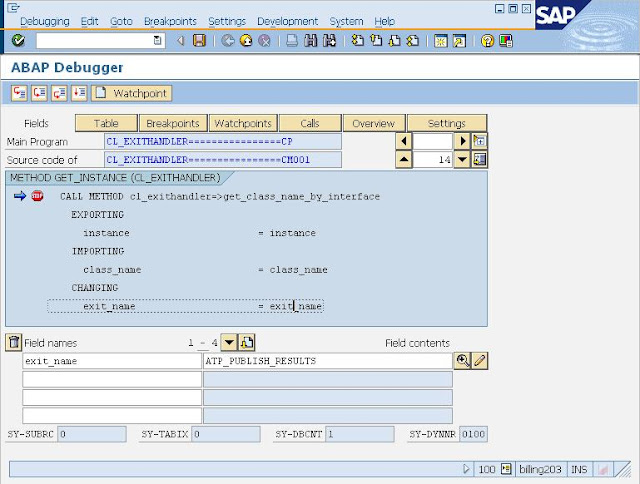Click the Find Next binoculars icon
Screen dimensions: 640x484
pos(329,40)
